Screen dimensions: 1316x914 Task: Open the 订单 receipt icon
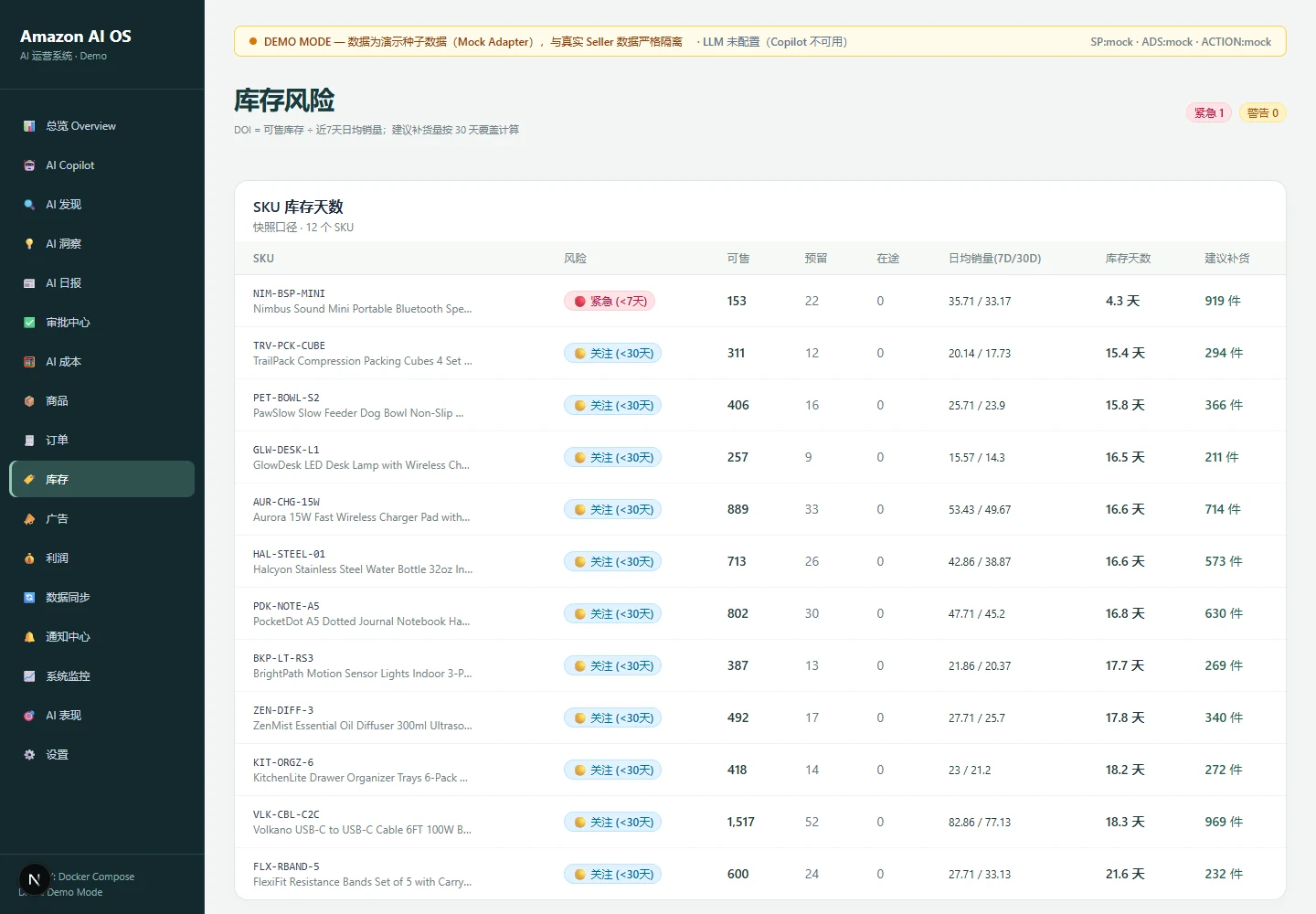(x=29, y=441)
